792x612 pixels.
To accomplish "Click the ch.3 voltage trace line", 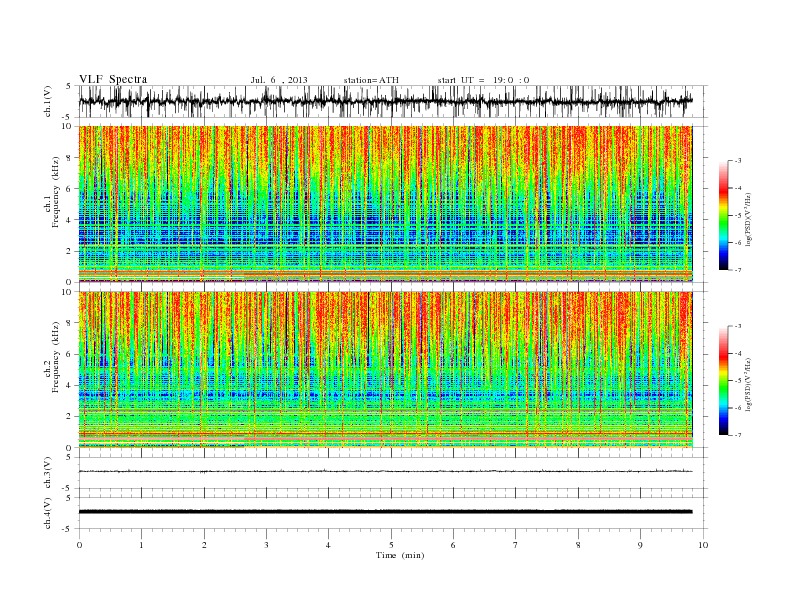I will [x=385, y=471].
